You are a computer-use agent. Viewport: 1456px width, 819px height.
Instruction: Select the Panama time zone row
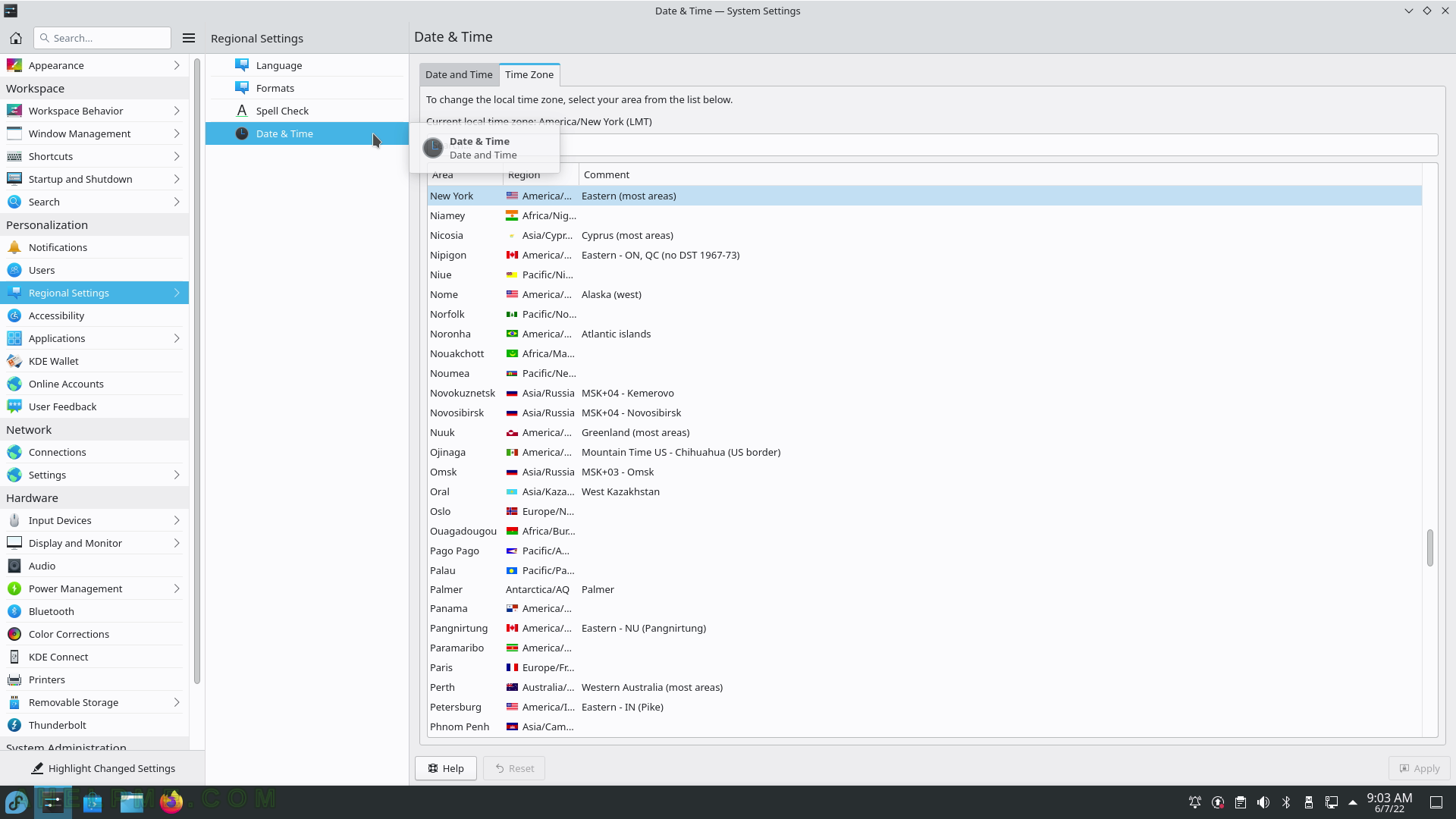924,608
